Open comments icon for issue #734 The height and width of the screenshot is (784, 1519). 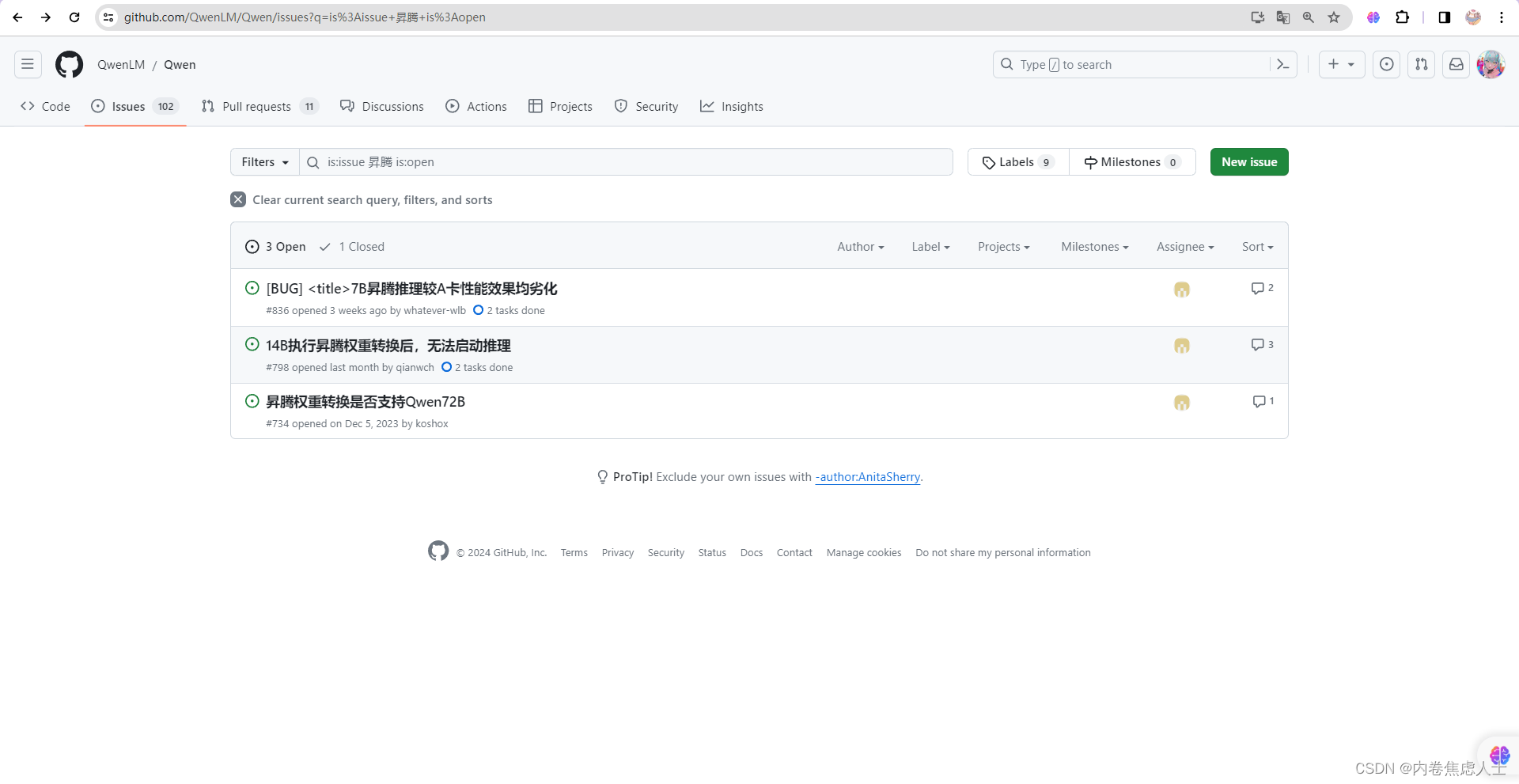click(x=1263, y=401)
